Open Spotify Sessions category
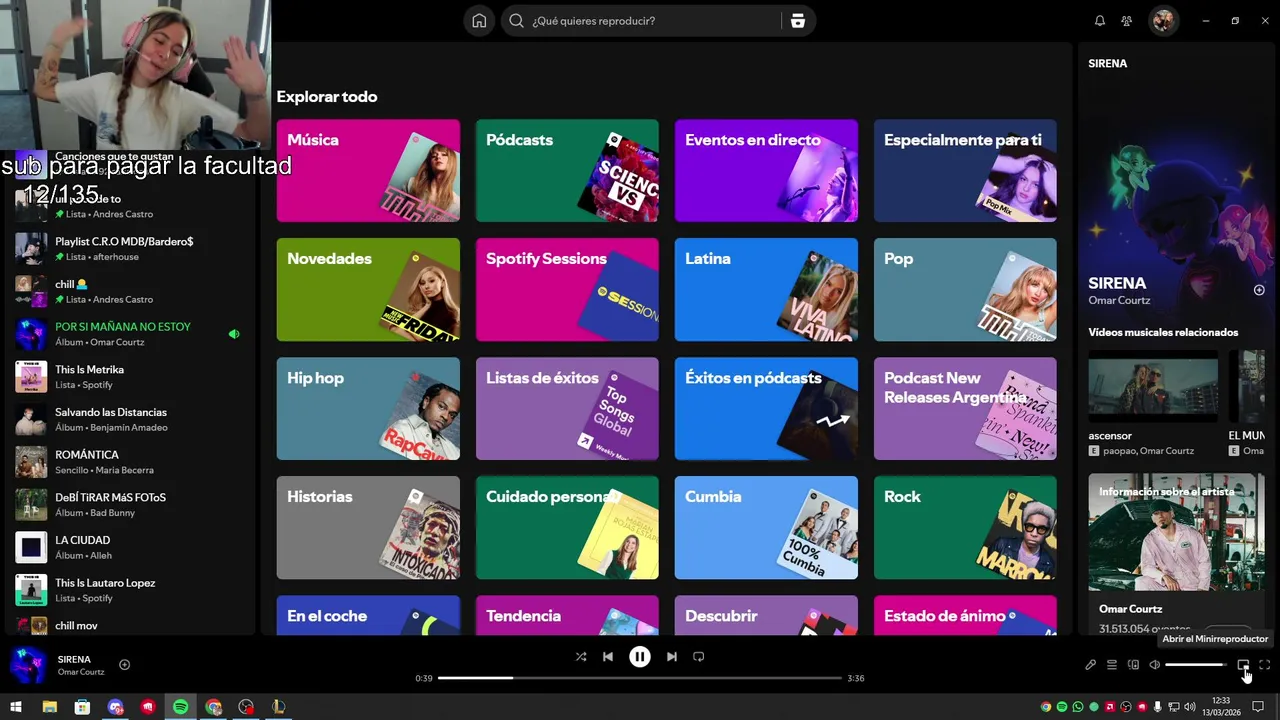This screenshot has height=720, width=1280. (x=567, y=290)
